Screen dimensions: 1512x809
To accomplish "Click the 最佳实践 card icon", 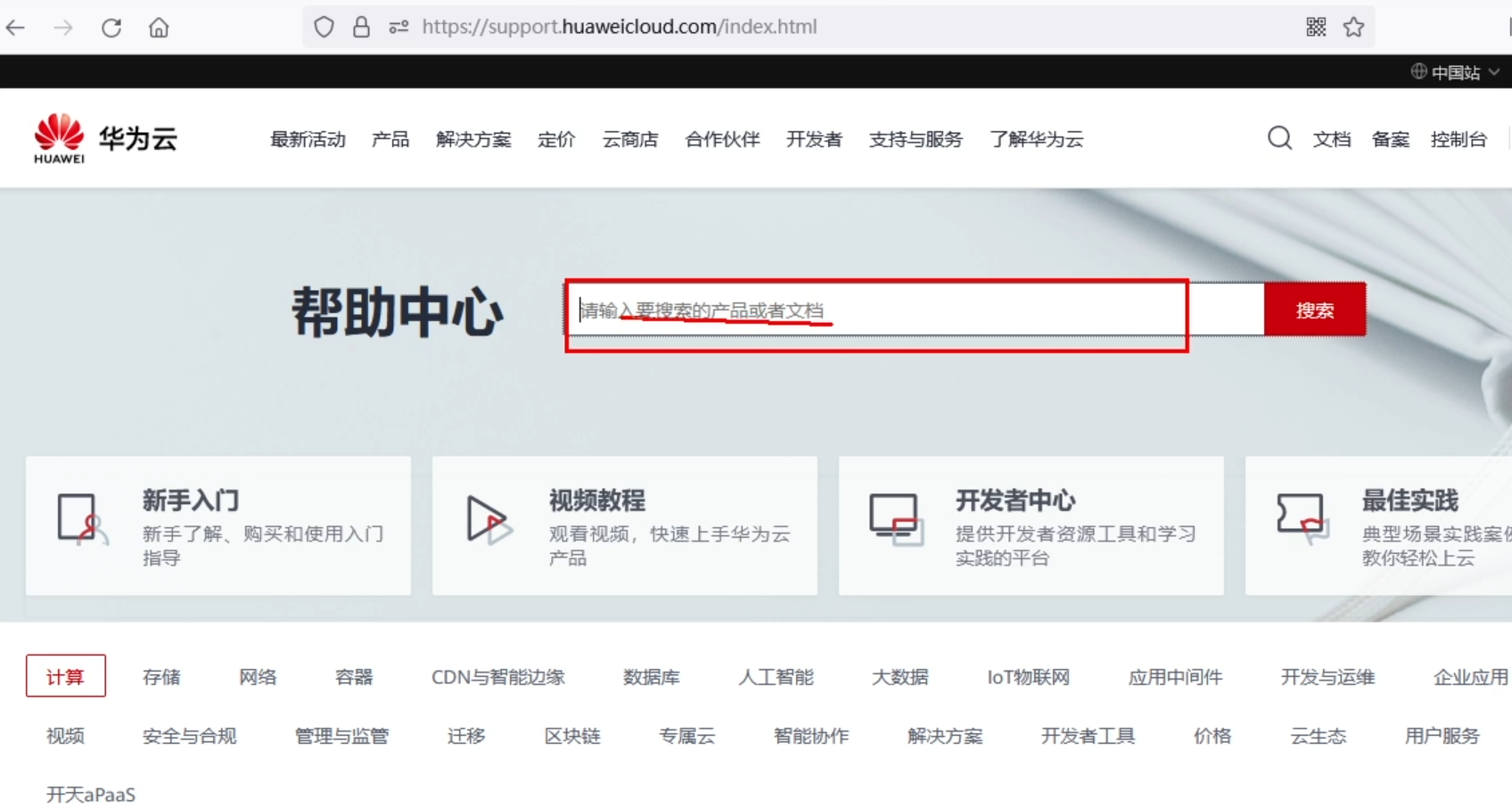I will click(1302, 518).
